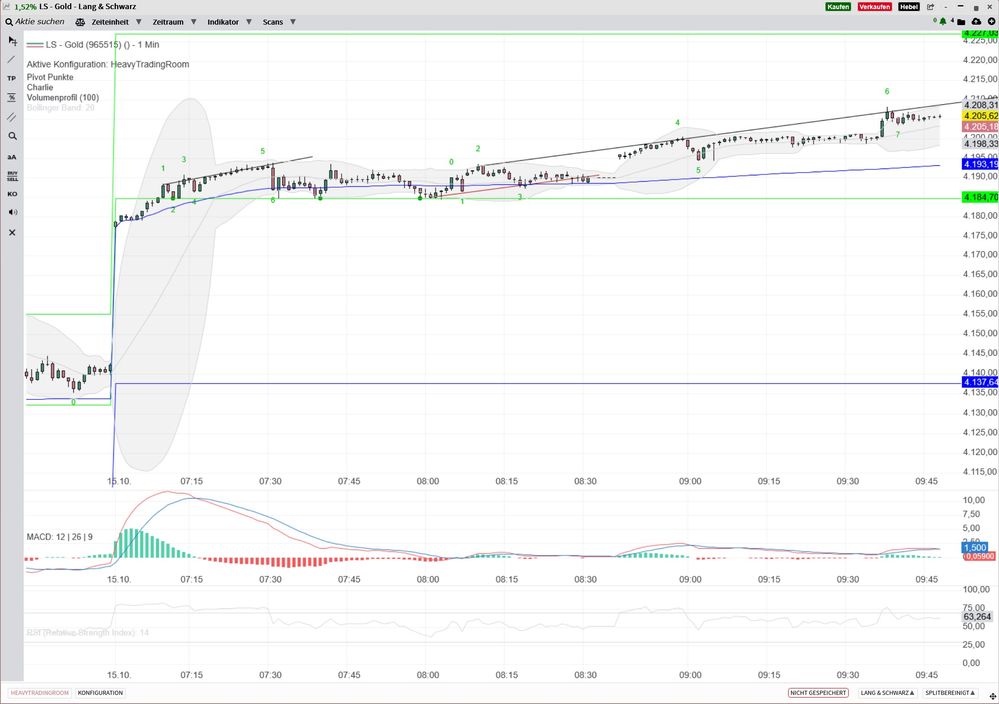
Task: Click the TP take-profit tool
Action: point(12,78)
